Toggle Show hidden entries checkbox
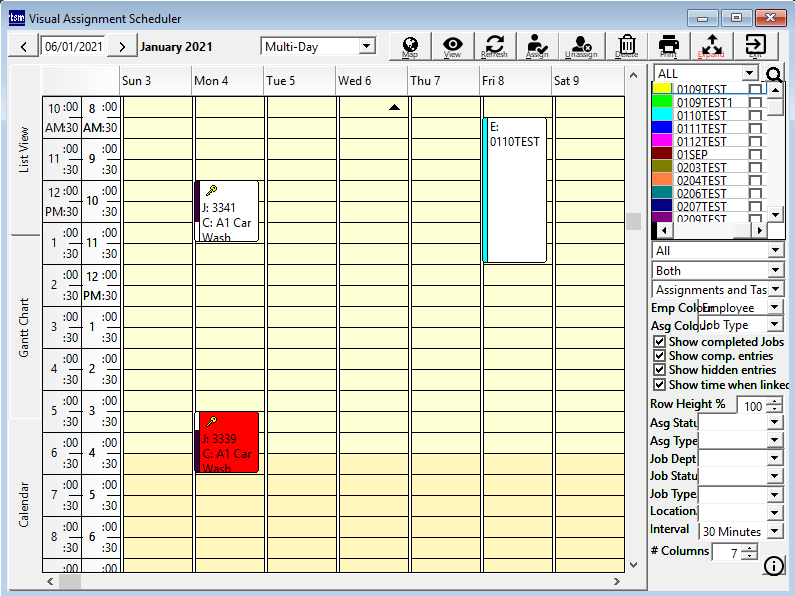This screenshot has width=795, height=596. click(659, 370)
